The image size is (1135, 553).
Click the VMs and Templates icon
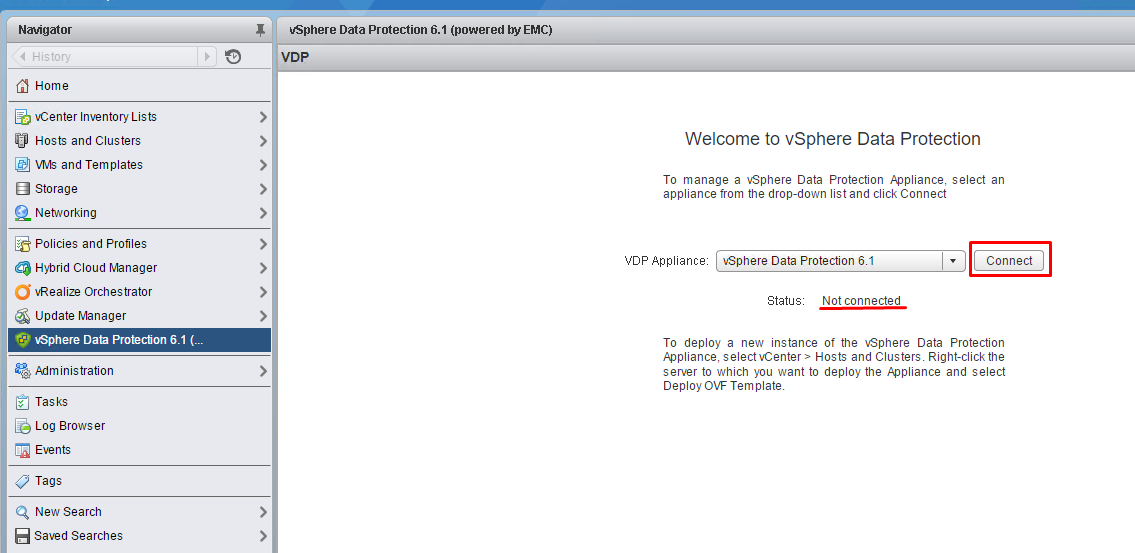tap(22, 164)
